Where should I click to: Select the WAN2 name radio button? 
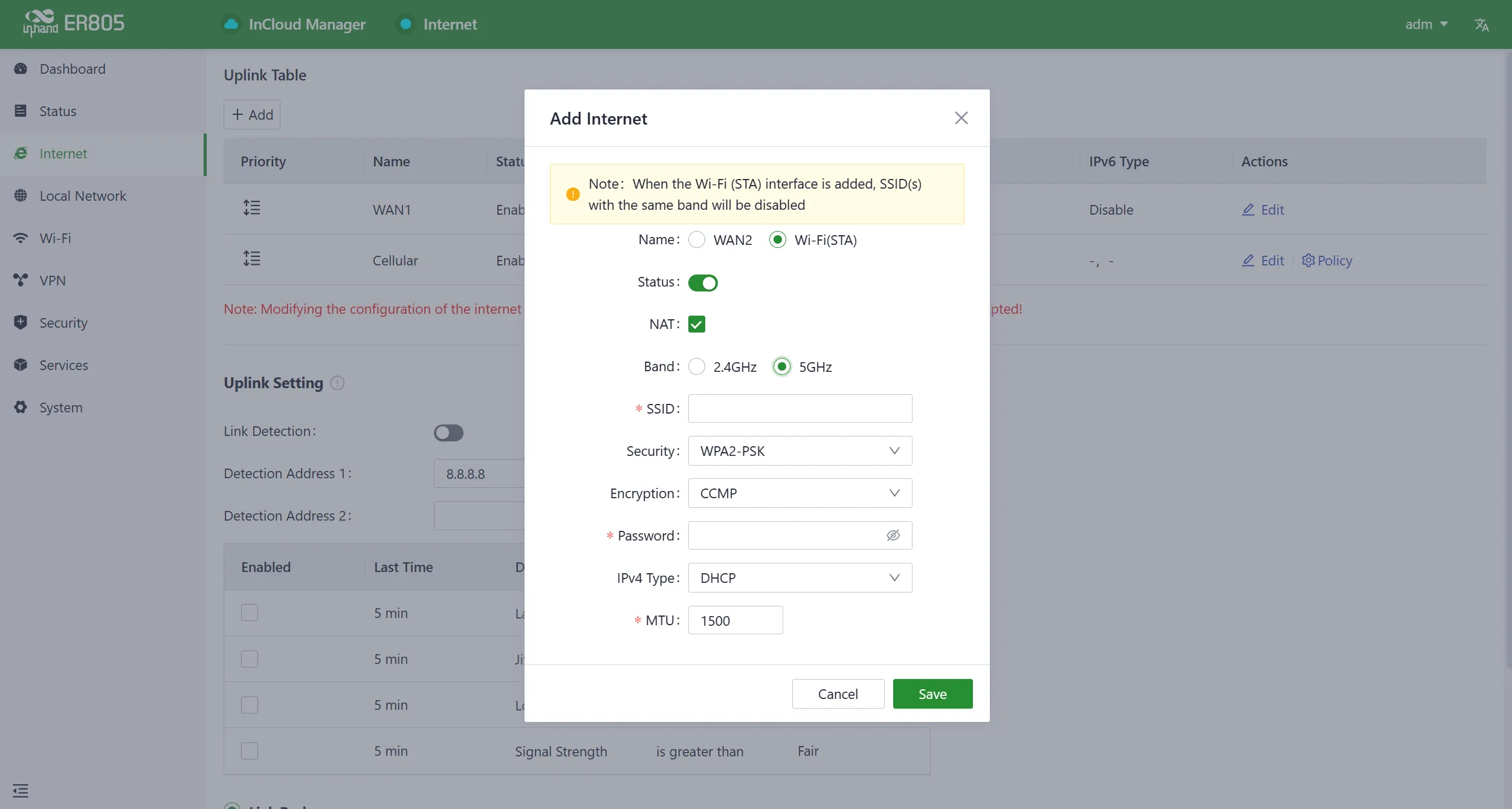click(697, 240)
